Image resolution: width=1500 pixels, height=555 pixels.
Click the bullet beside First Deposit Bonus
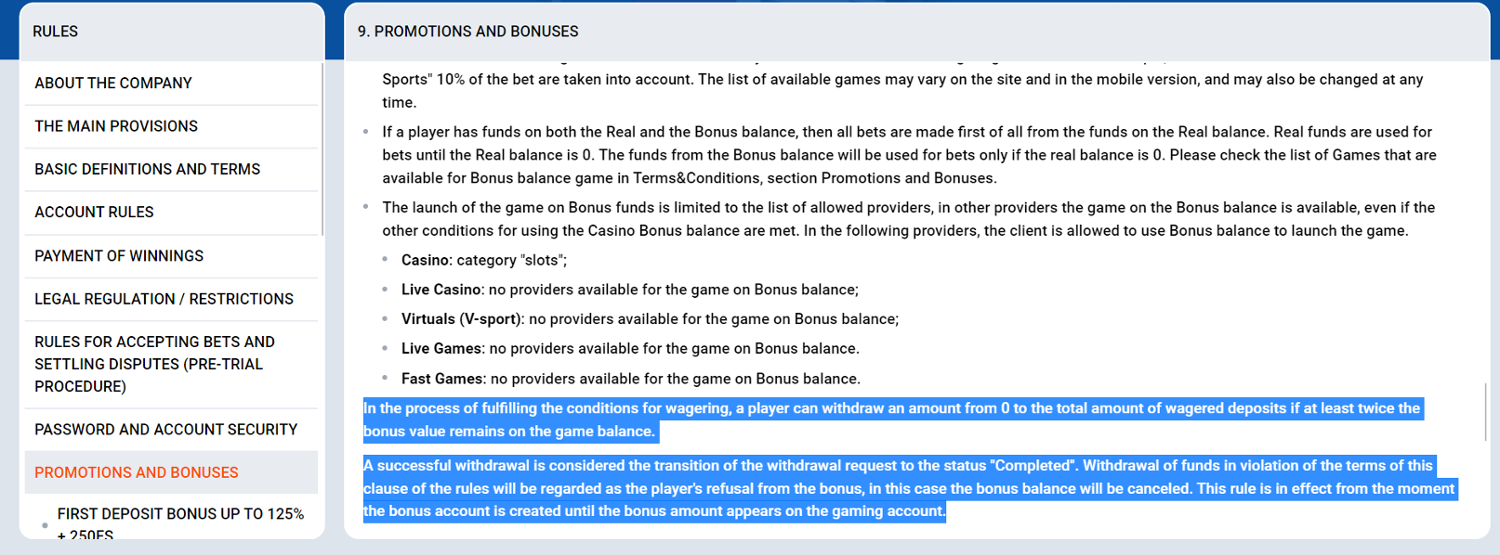(43, 525)
